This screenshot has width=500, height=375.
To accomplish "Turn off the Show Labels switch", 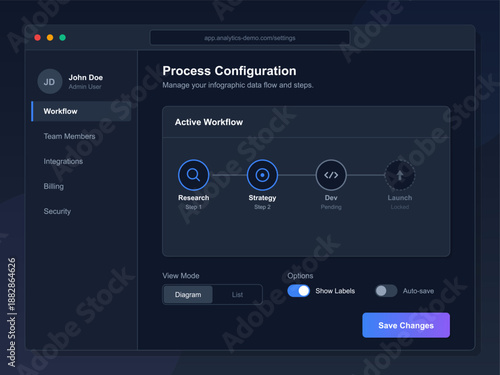I will click(299, 291).
